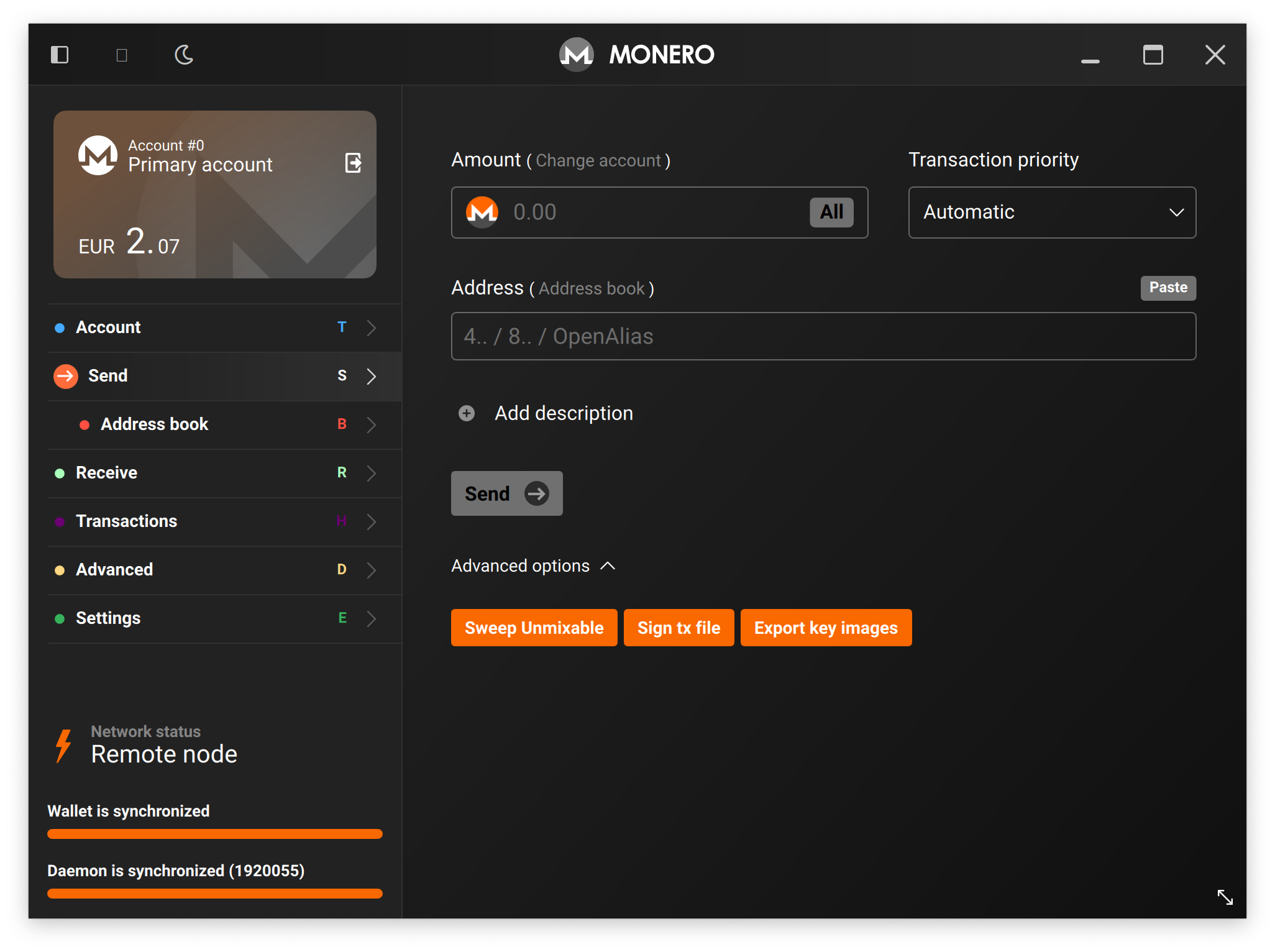Viewport: 1275px width, 952px height.
Task: Open the Transaction priority Automatic dropdown
Action: coord(1052,213)
